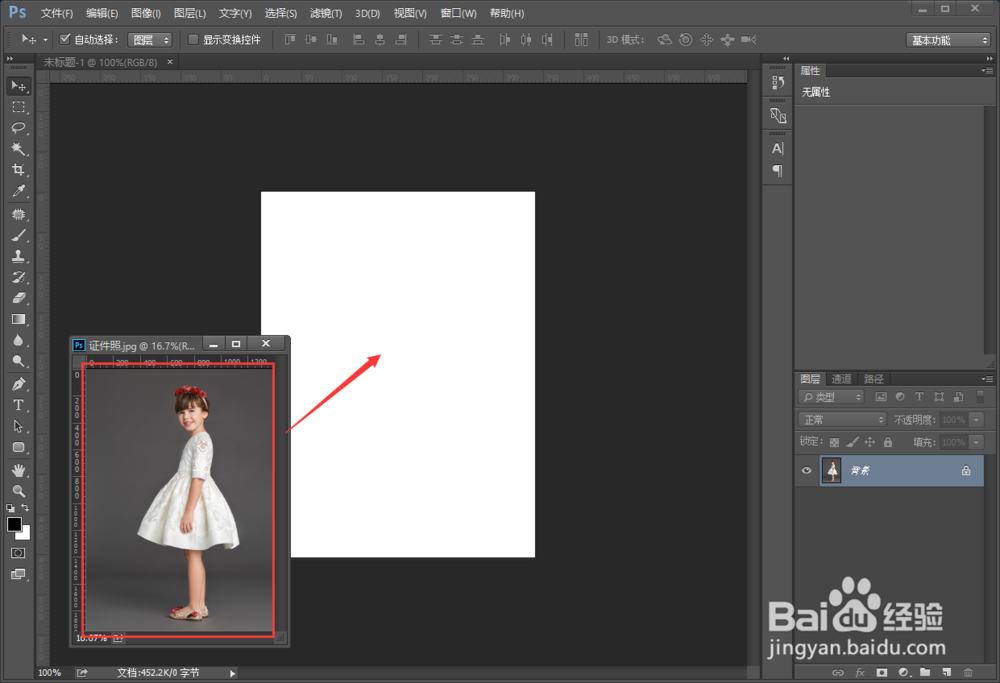This screenshot has width=1000, height=683.
Task: Toggle lock all
Action: 888,442
